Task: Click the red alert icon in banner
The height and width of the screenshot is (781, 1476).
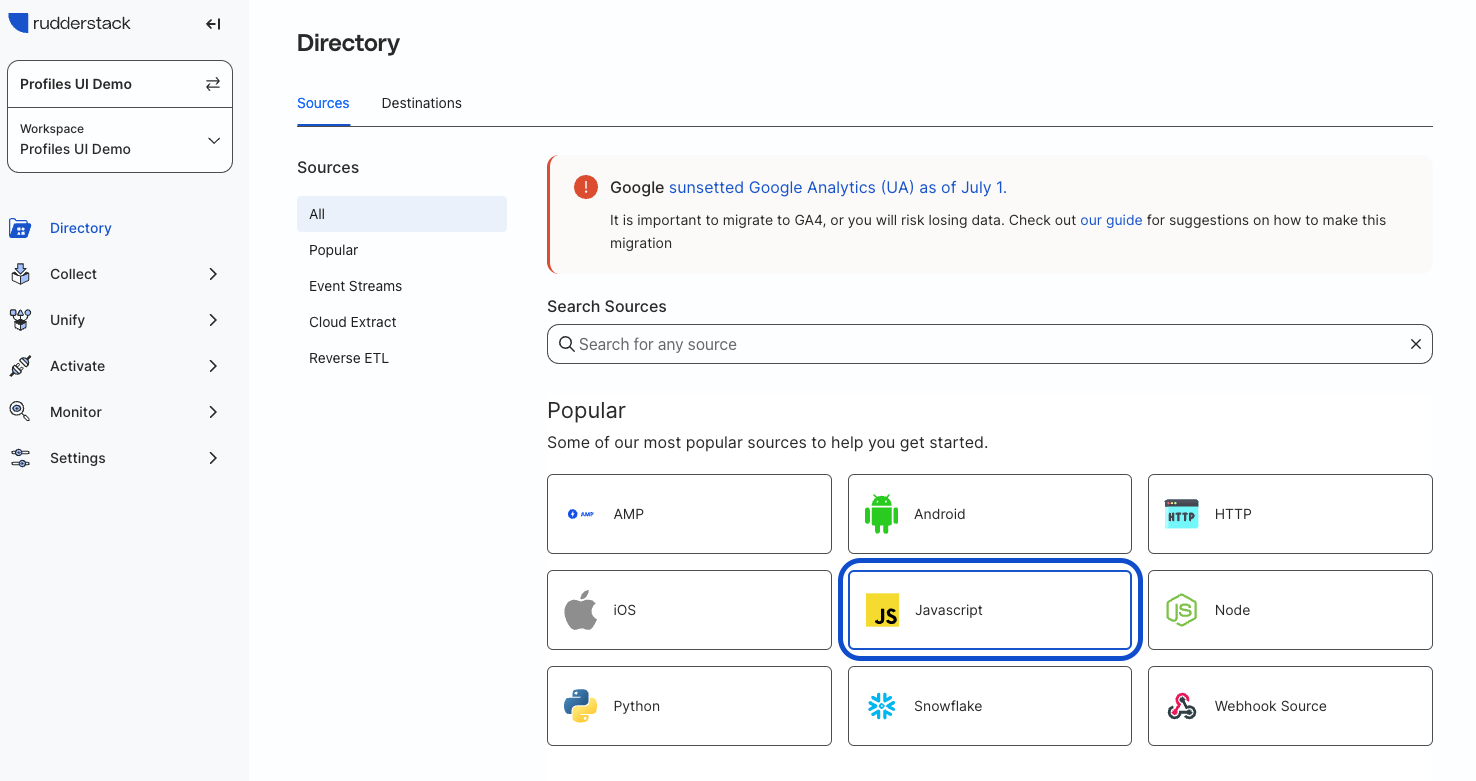Action: 586,187
